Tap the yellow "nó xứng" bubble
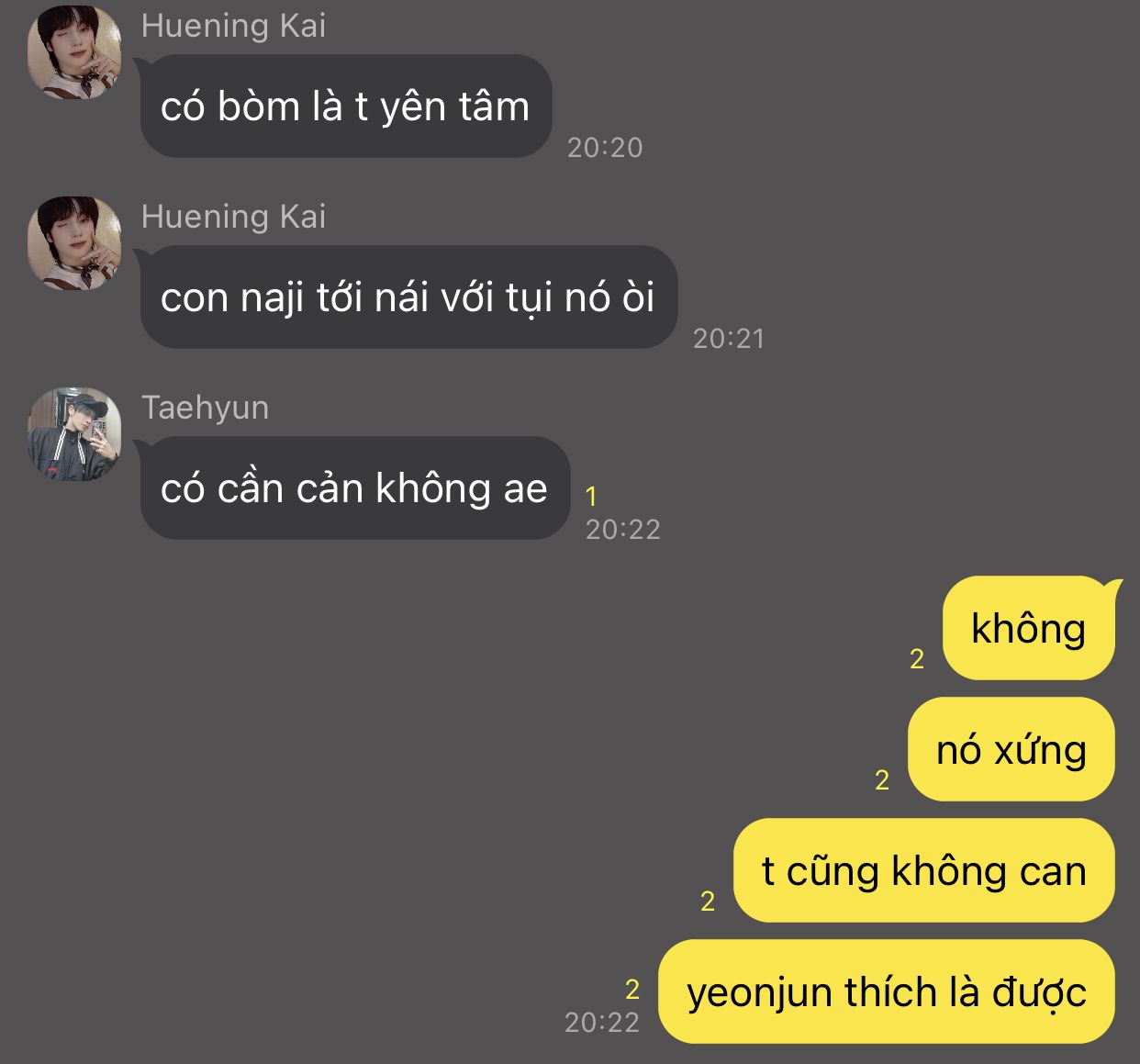 pyautogui.click(x=1011, y=749)
